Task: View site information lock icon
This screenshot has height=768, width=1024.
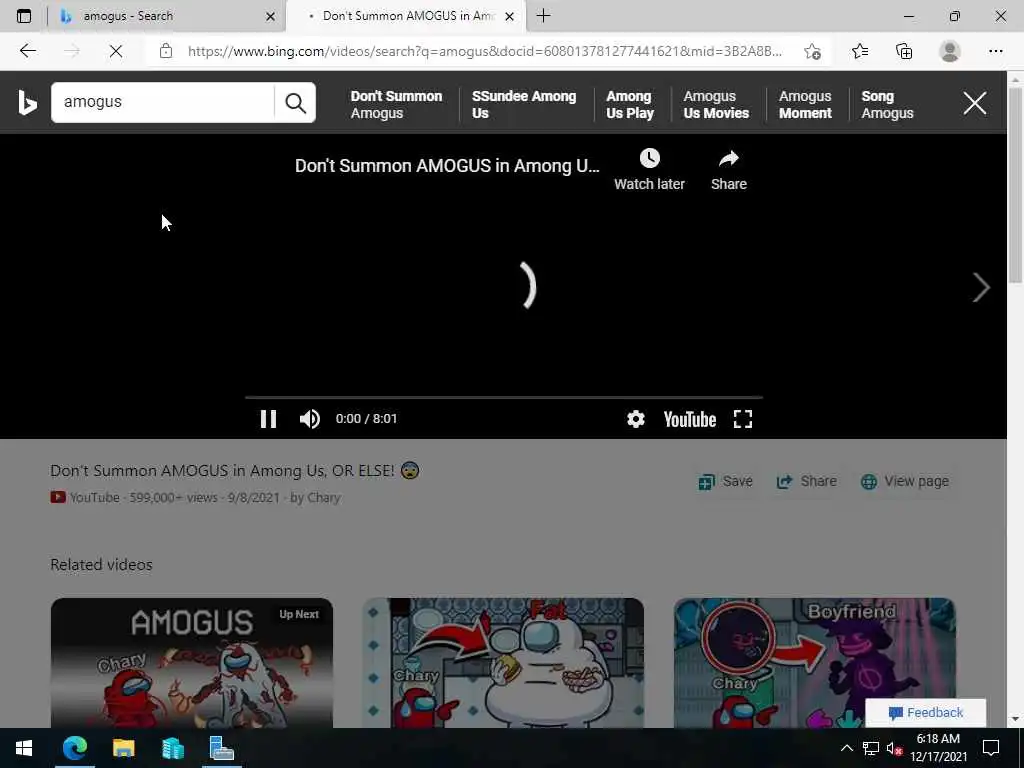Action: pyautogui.click(x=166, y=51)
